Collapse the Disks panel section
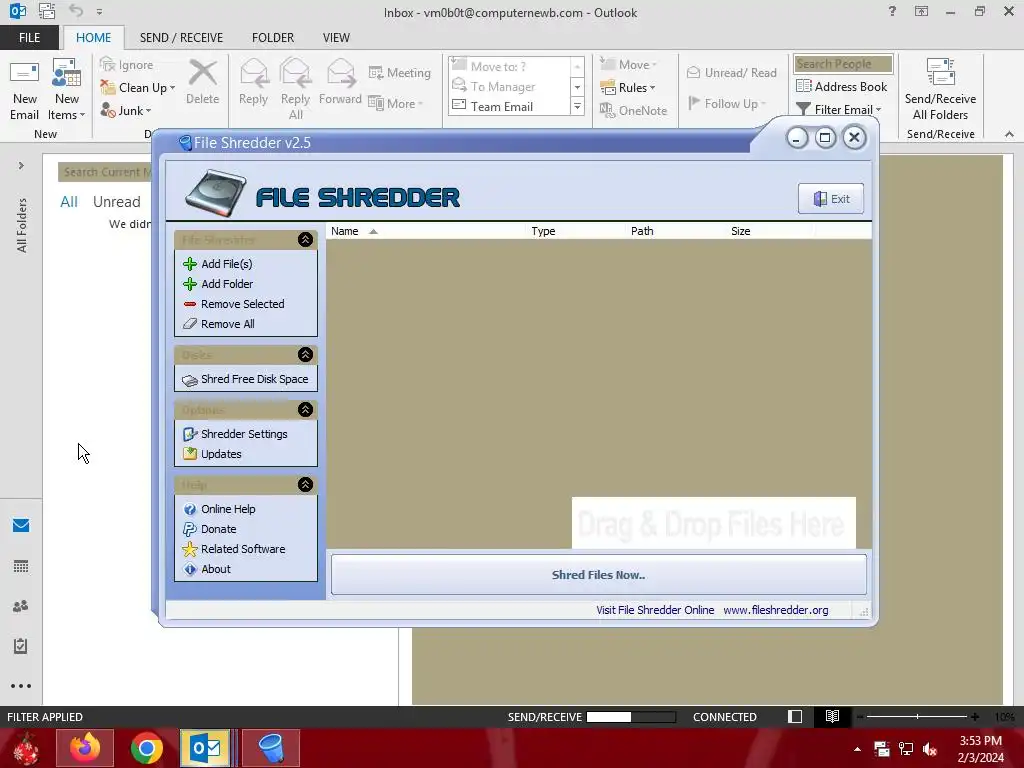 tap(305, 355)
